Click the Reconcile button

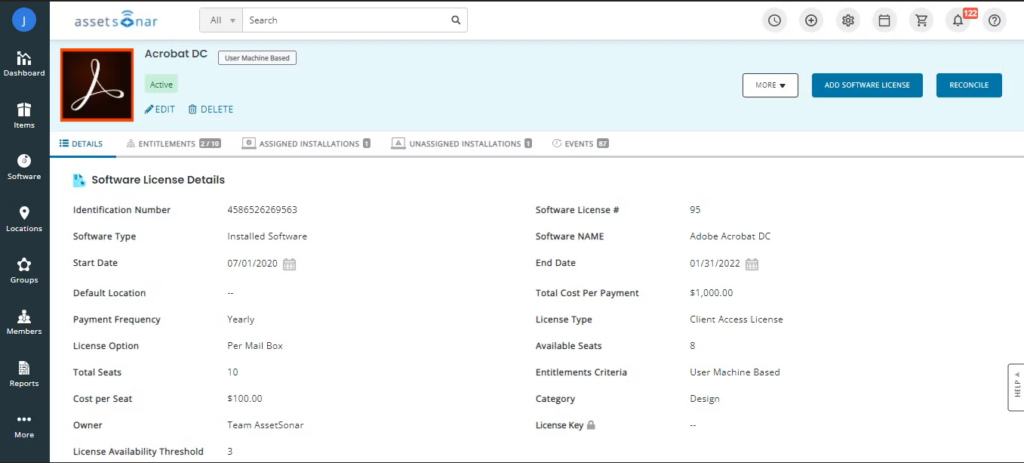(x=968, y=86)
